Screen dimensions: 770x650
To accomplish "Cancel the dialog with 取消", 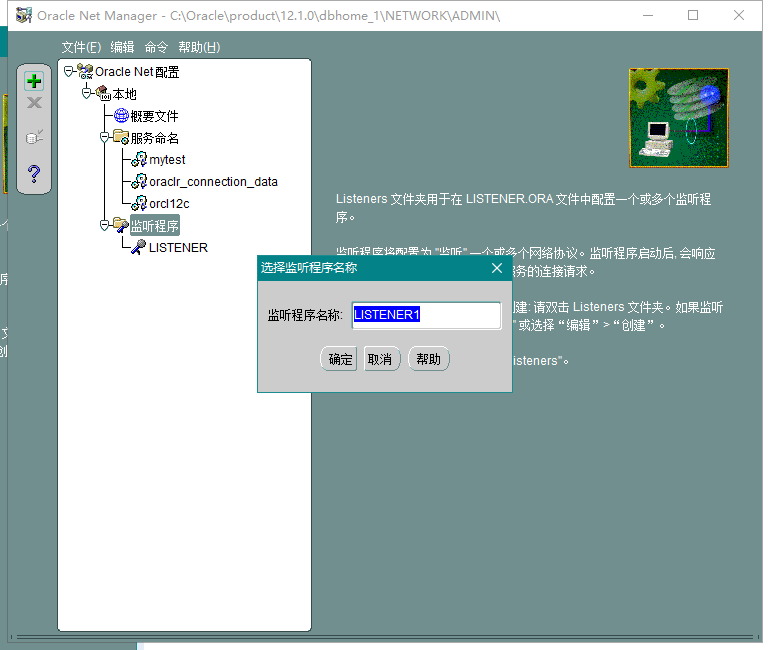I will click(382, 359).
